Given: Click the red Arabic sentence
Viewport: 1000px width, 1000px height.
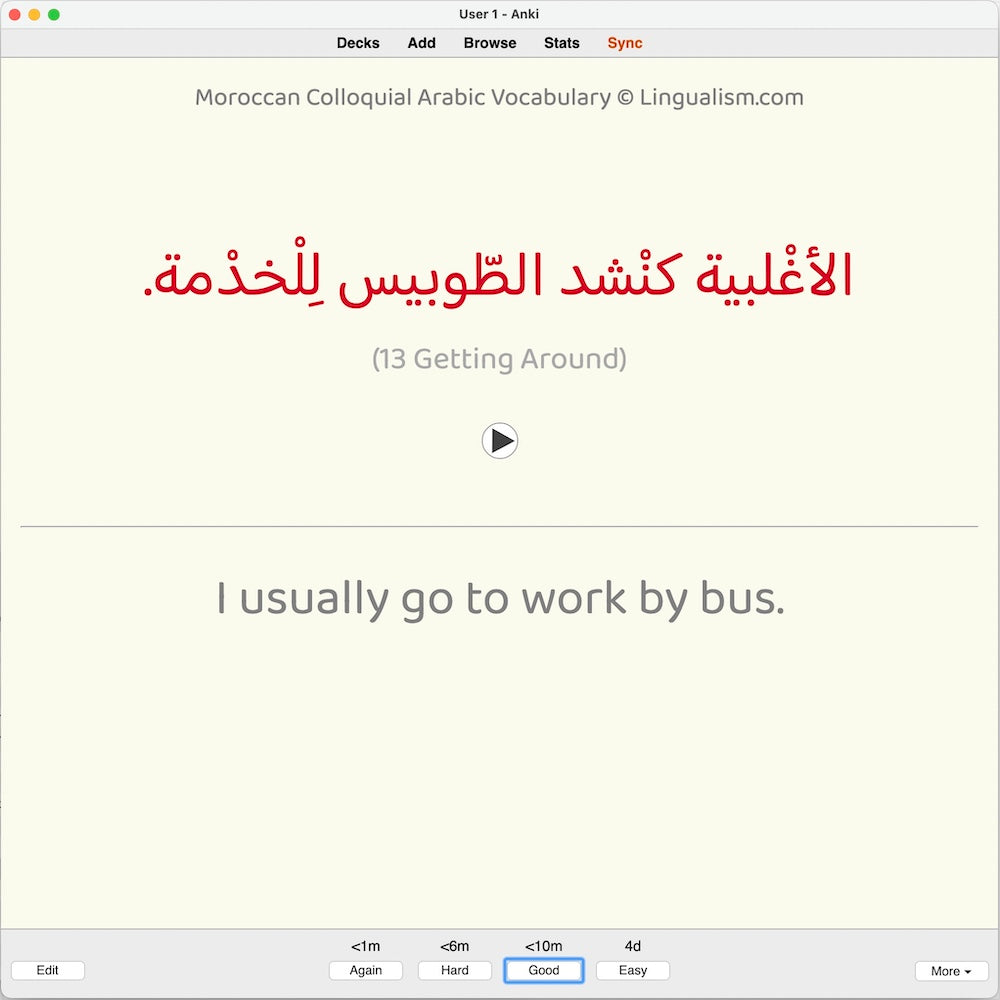Looking at the screenshot, I should 500,270.
